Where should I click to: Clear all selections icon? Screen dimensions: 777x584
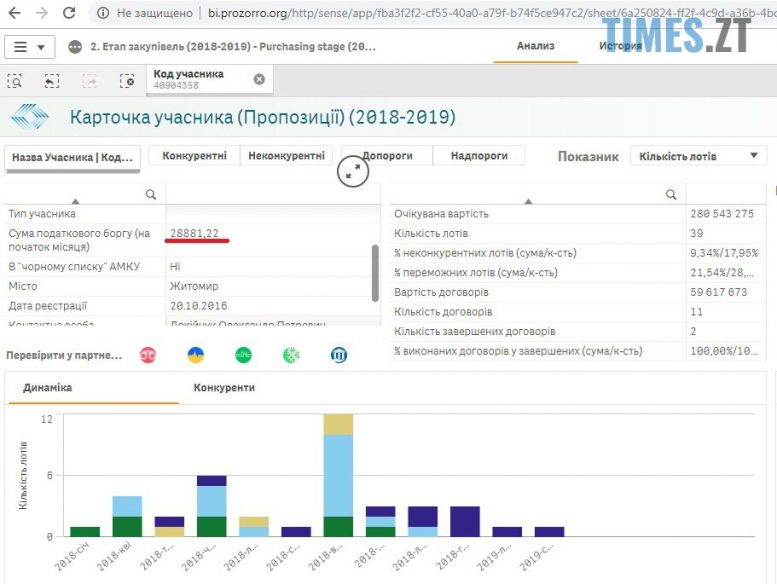[127, 81]
